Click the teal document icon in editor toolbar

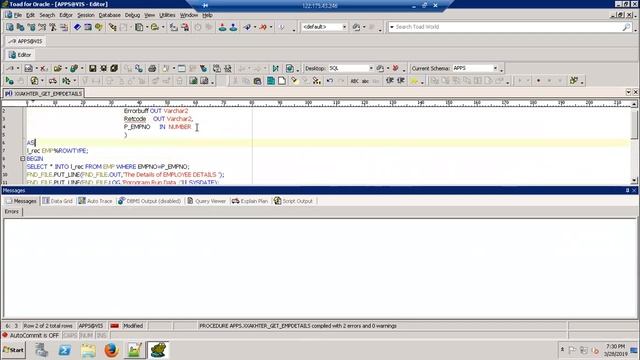(271, 81)
